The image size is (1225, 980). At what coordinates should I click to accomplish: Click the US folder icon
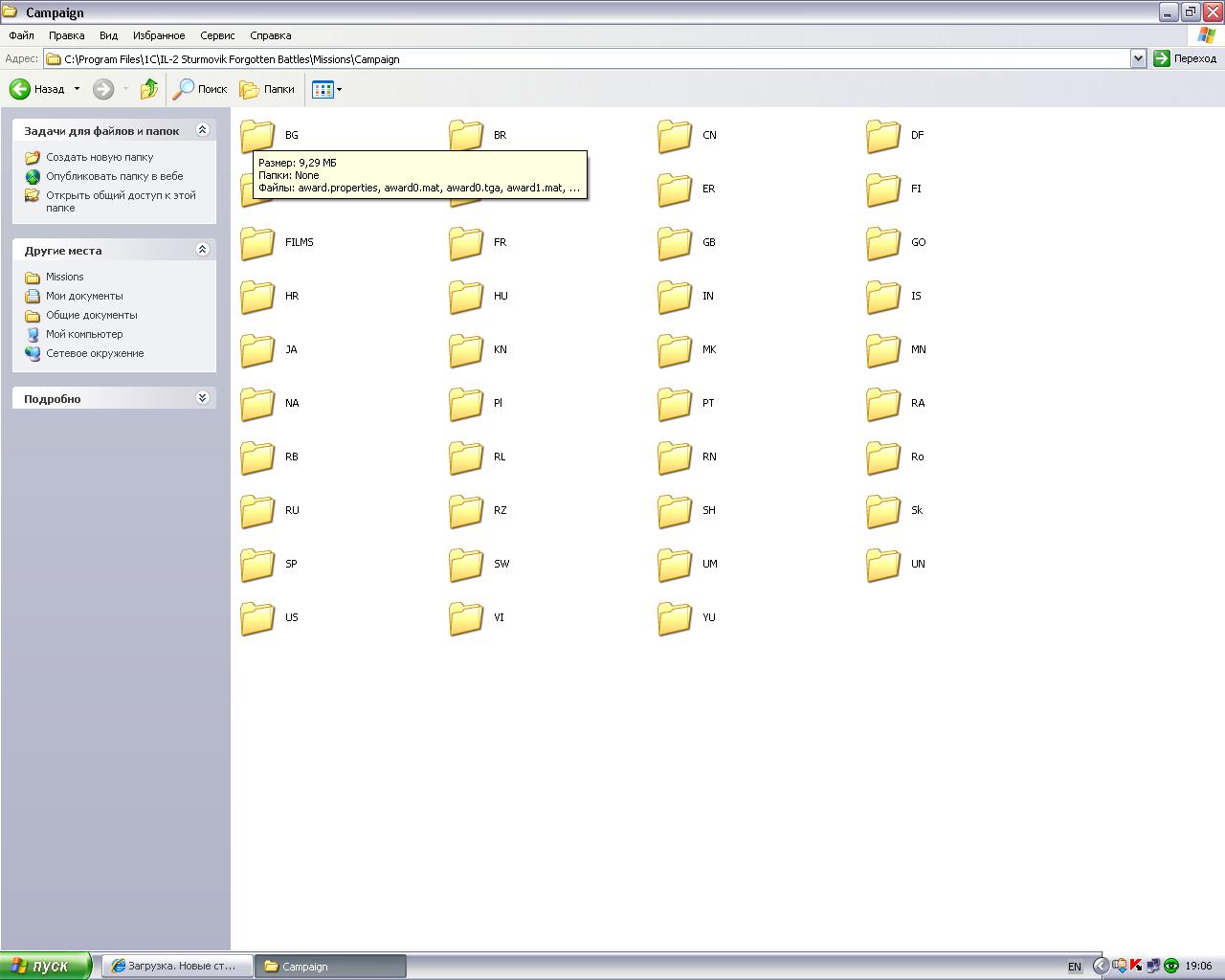(257, 618)
